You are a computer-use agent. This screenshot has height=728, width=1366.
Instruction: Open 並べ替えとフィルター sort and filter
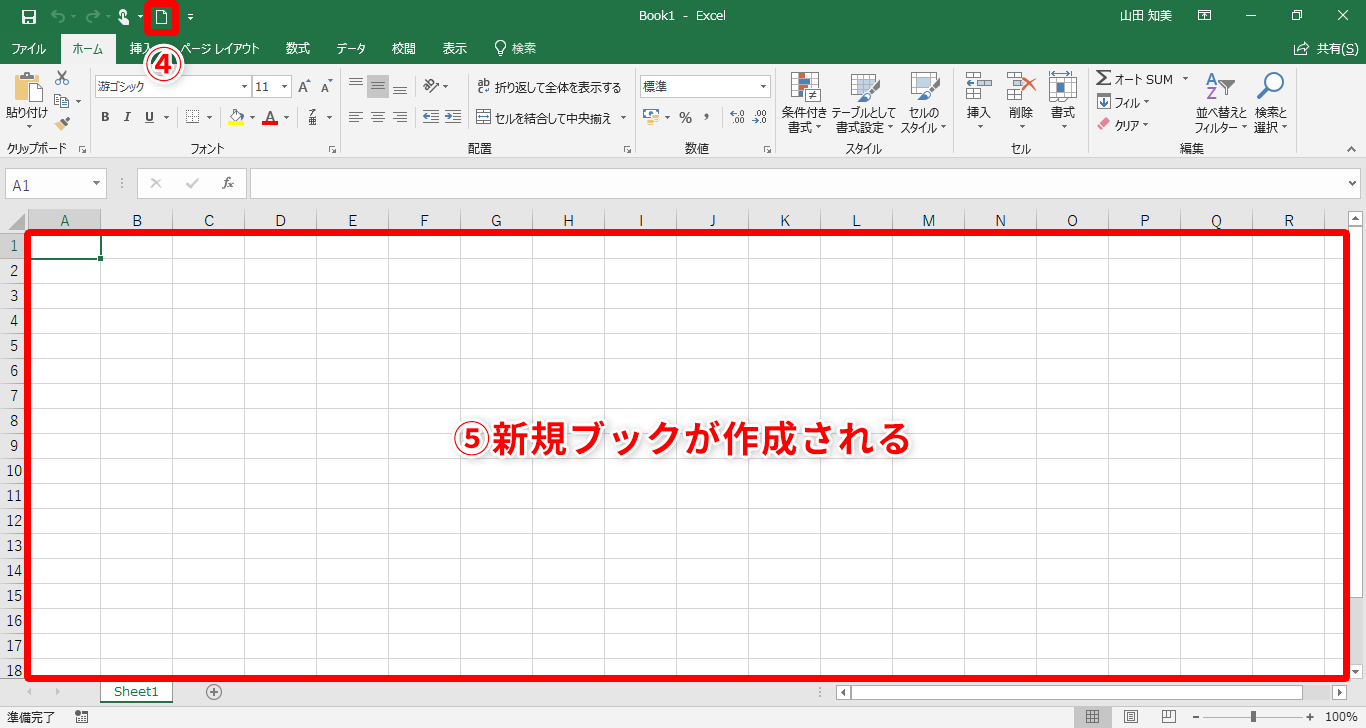[1221, 103]
